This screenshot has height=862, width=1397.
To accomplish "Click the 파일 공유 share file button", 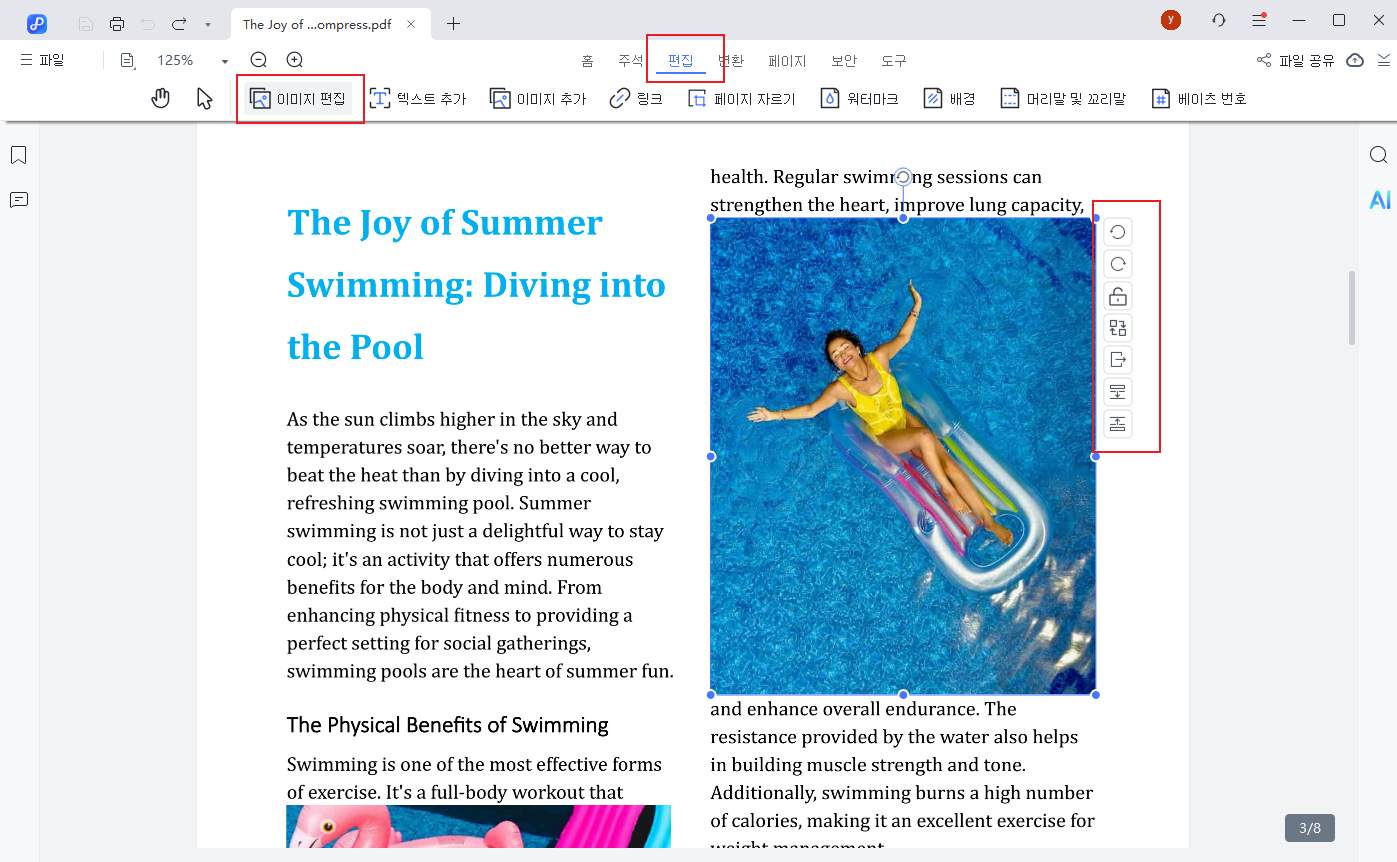I will coord(1295,60).
